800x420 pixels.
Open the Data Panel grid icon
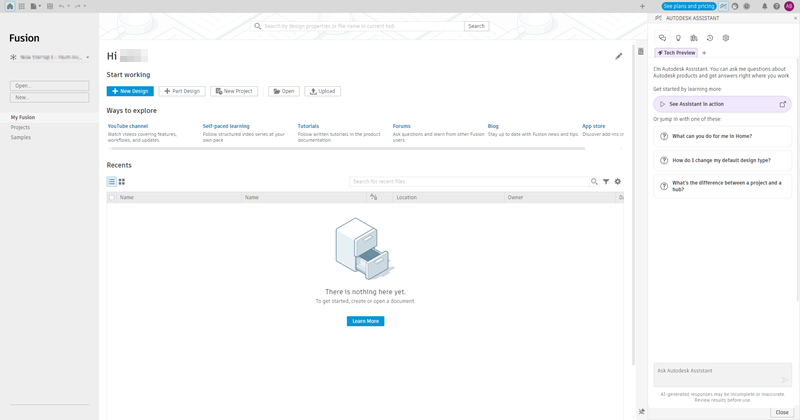point(21,6)
